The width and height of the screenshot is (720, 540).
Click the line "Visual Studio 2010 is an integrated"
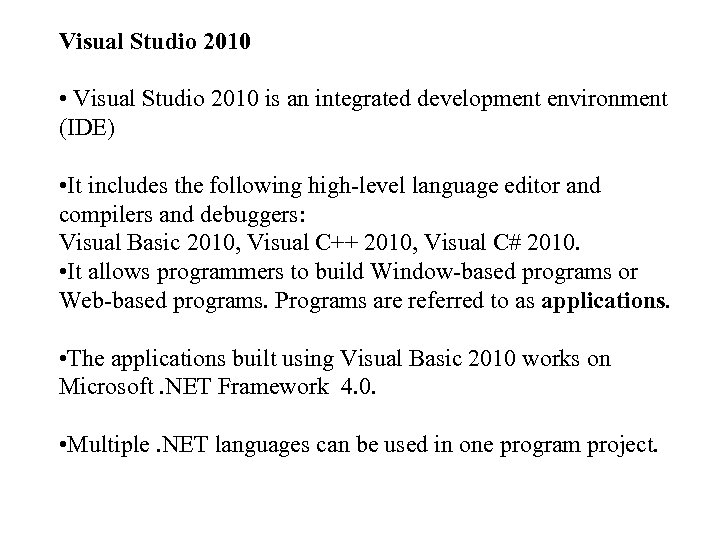(364, 99)
